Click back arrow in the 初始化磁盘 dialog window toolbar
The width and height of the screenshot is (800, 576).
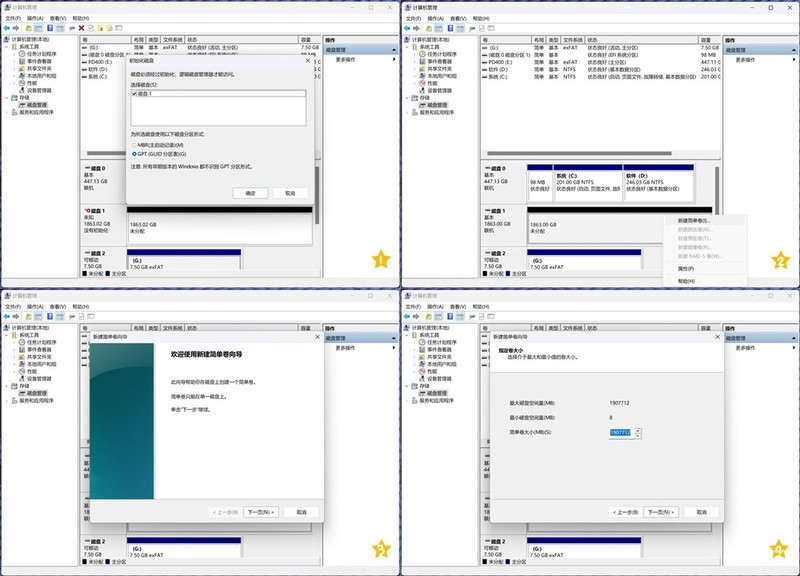pos(7,28)
